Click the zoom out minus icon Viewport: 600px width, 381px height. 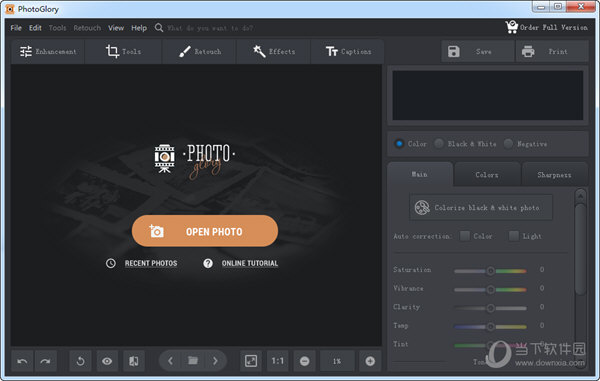click(305, 361)
